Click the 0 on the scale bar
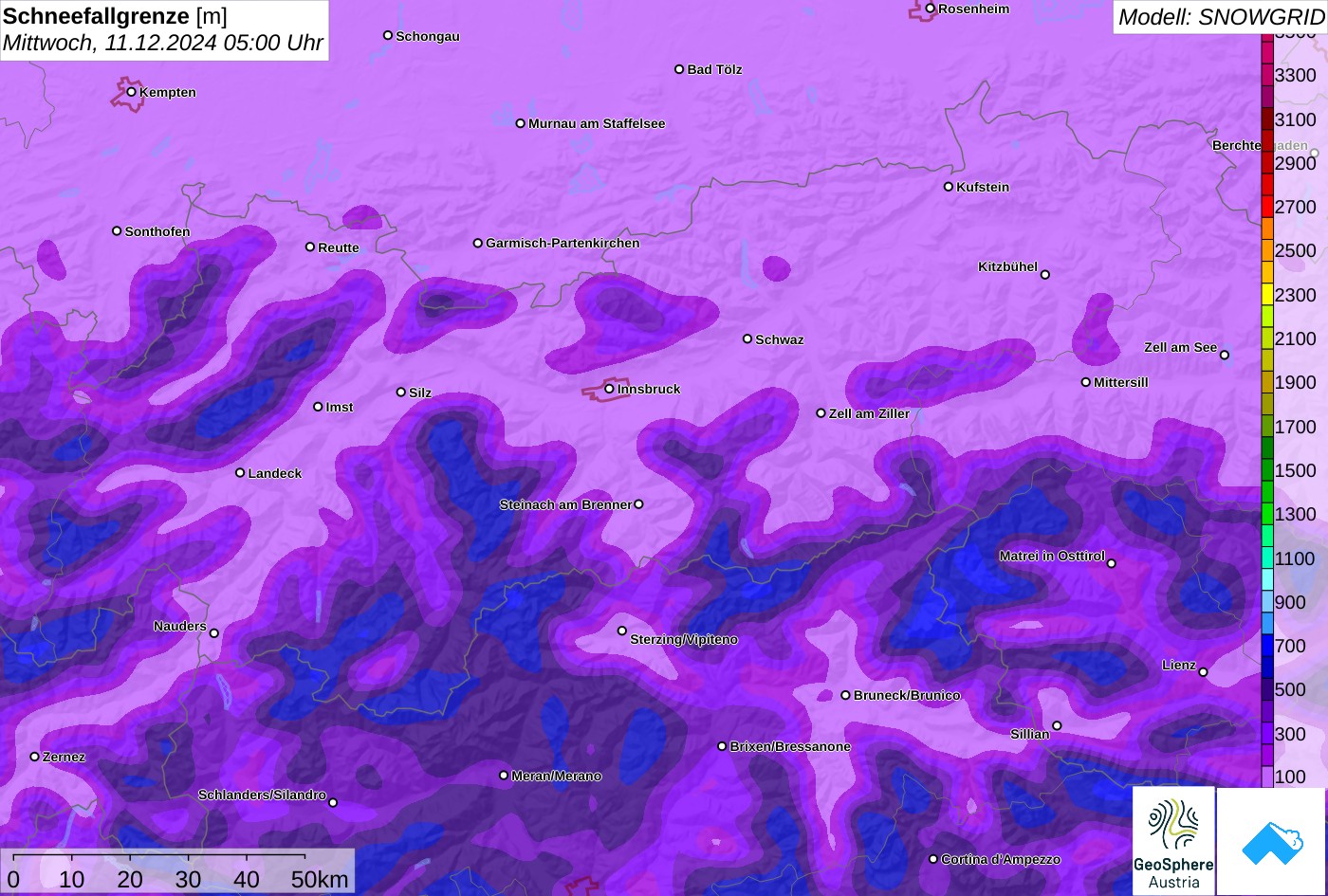Viewport: 1328px width, 896px height. 13,880
